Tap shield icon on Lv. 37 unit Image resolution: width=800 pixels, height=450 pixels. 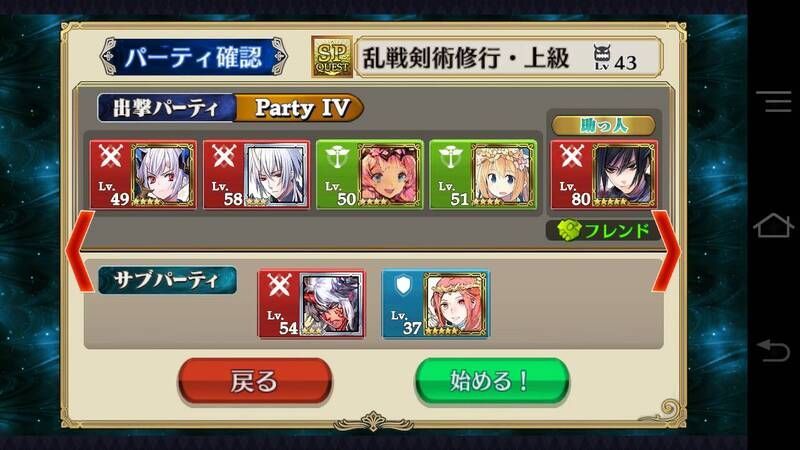click(x=403, y=285)
